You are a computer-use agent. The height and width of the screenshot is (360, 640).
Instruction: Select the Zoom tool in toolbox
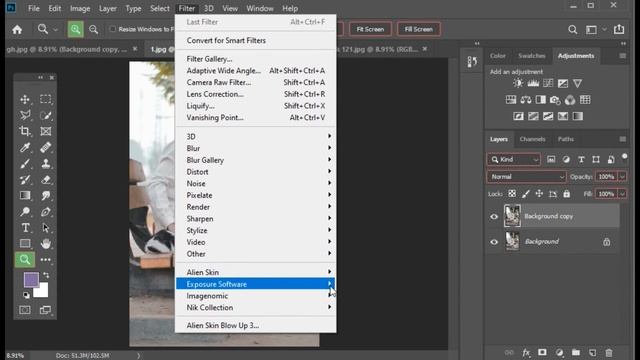[x=25, y=260]
